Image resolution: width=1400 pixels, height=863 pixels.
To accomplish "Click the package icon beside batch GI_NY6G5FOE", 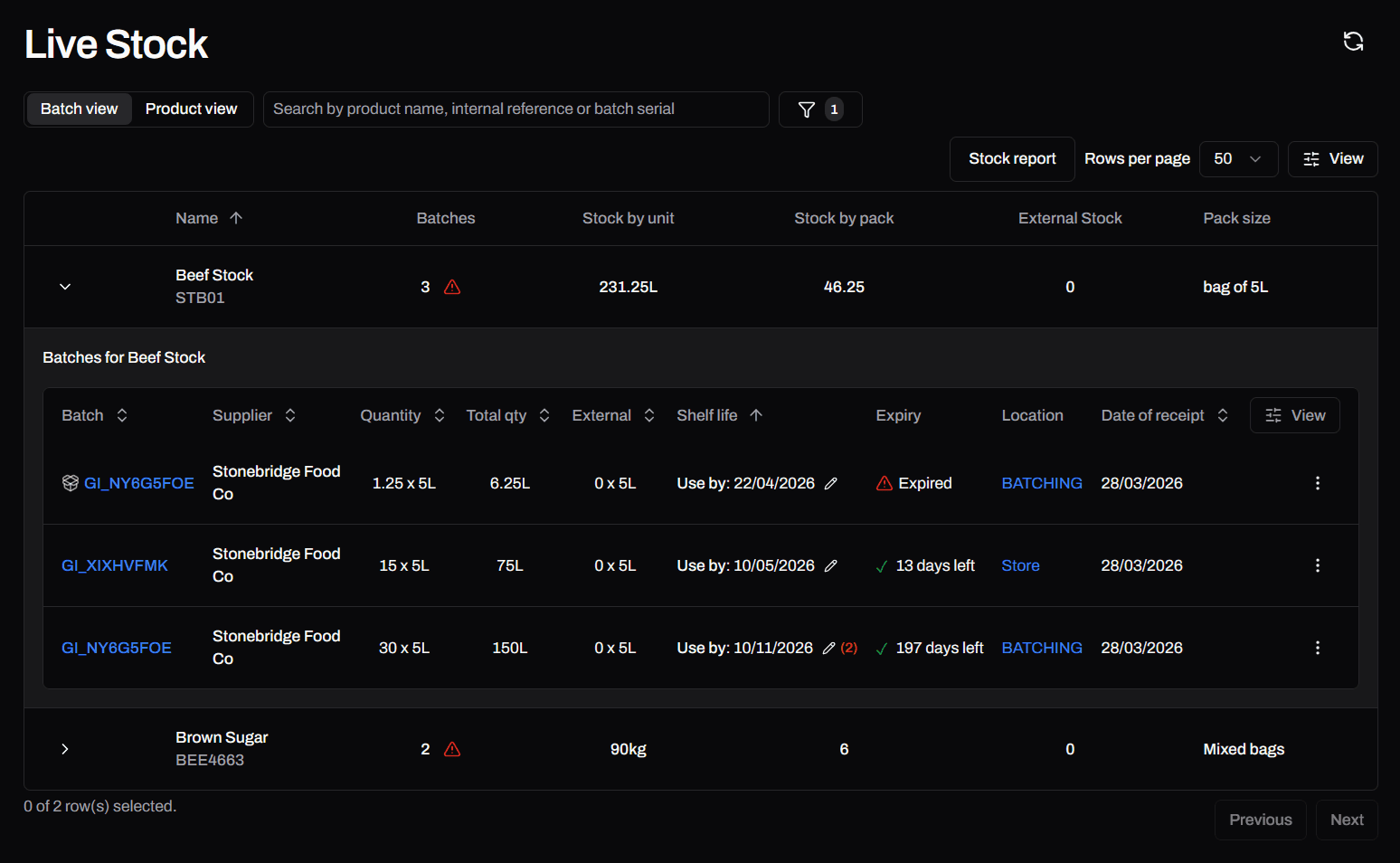I will coord(70,482).
